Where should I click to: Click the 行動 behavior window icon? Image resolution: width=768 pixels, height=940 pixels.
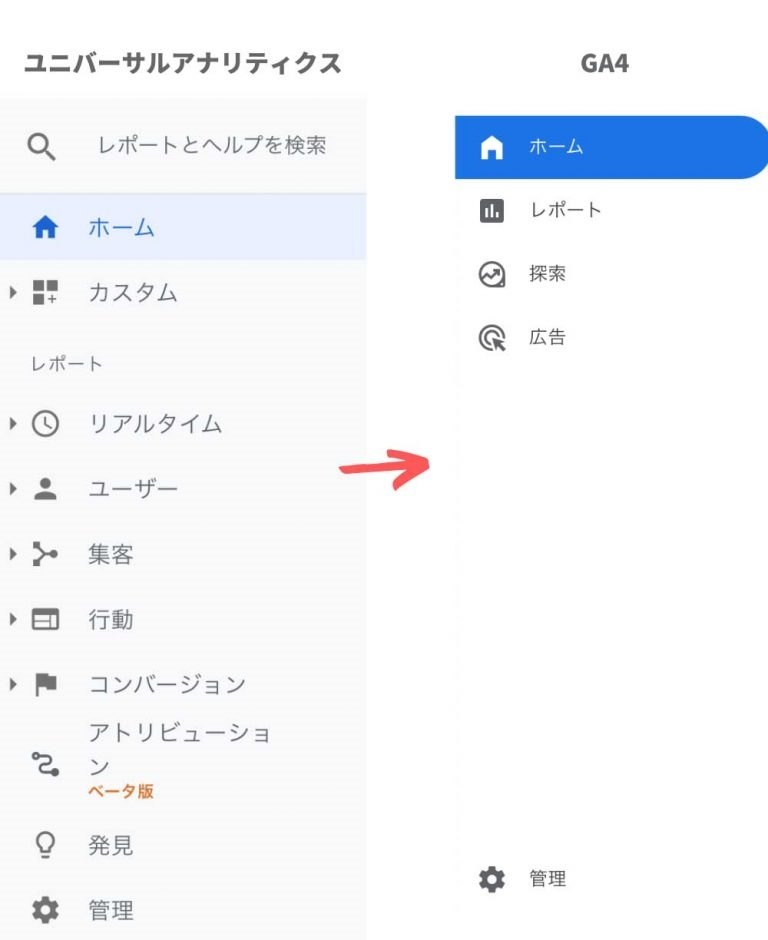[45, 619]
